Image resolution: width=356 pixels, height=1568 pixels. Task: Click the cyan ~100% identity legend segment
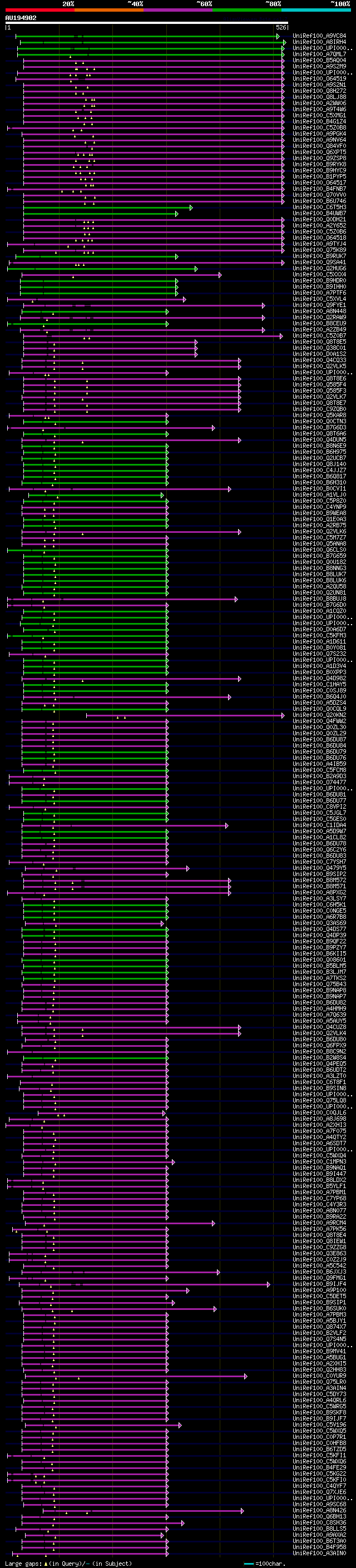316,10
